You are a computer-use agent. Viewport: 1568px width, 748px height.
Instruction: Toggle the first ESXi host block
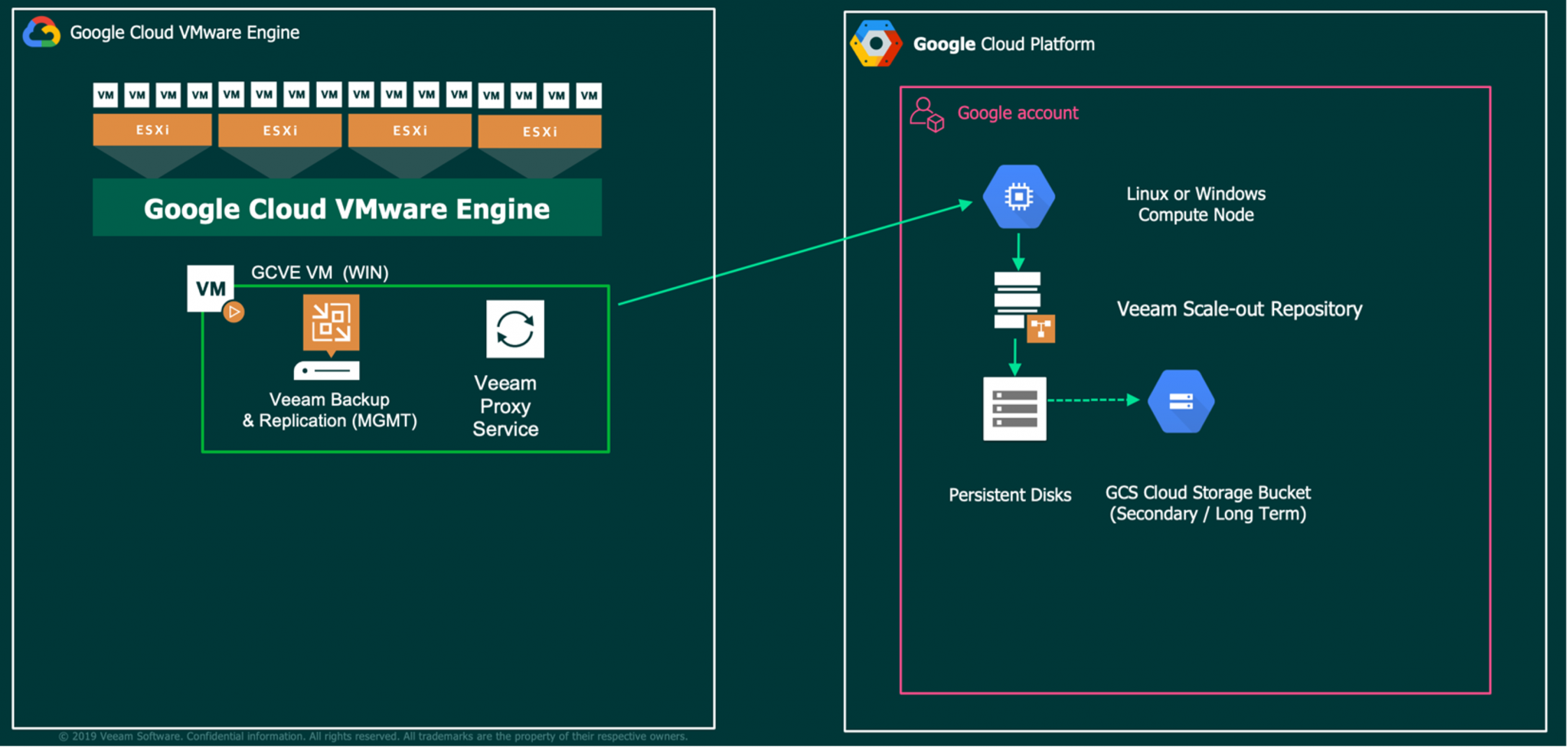click(151, 130)
